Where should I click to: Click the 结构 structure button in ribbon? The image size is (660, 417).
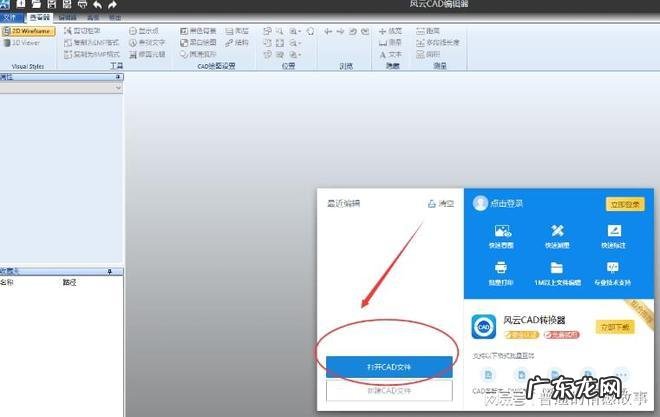pyautogui.click(x=237, y=42)
